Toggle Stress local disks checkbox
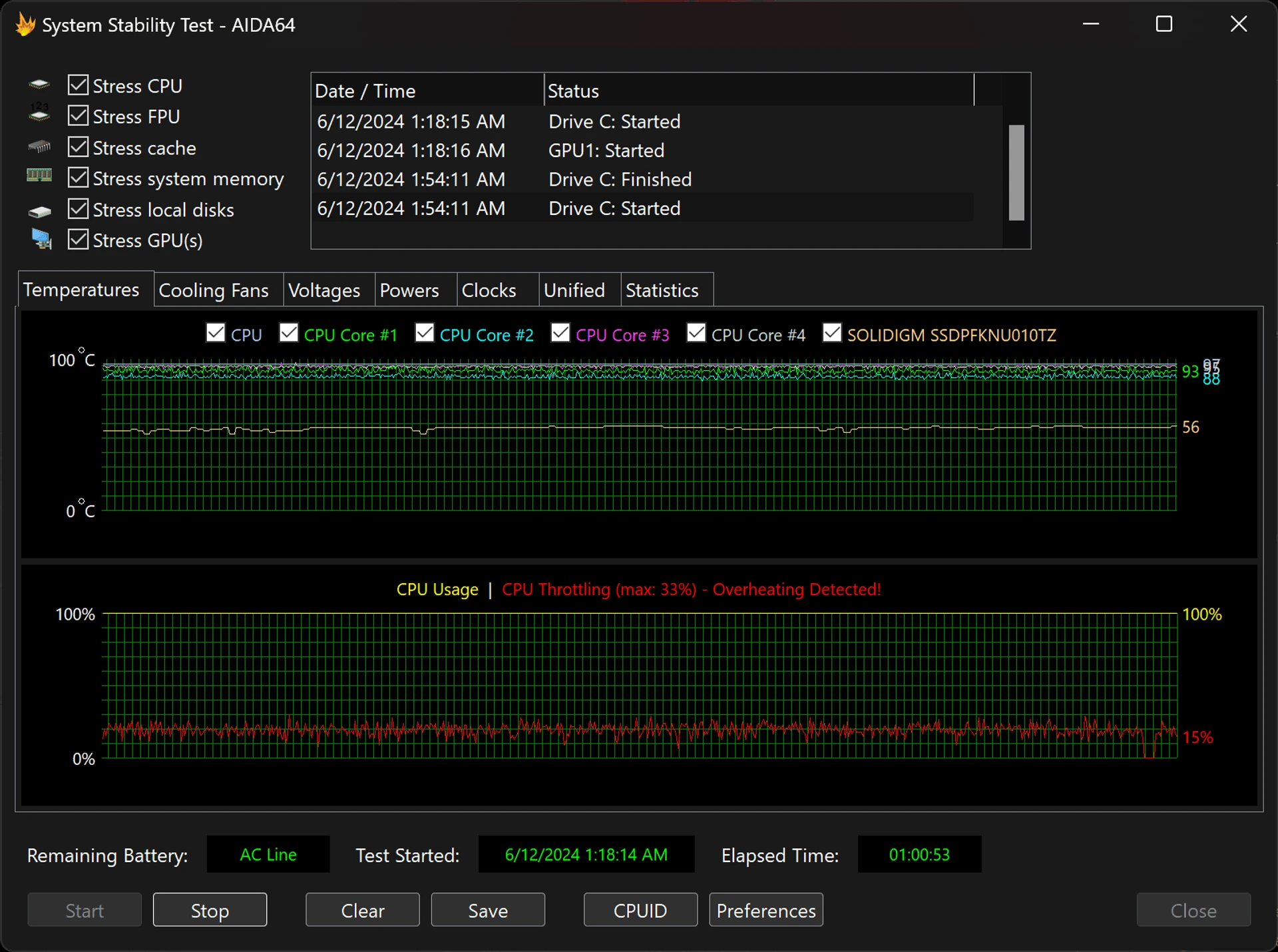 (79, 209)
